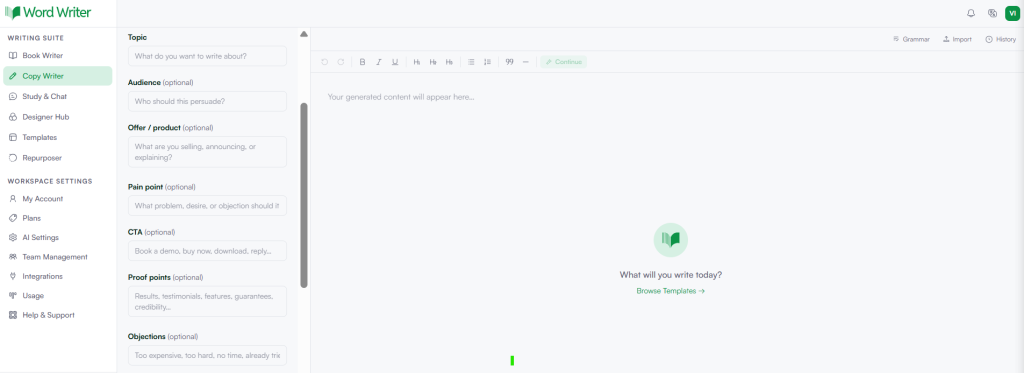Click the form panel scrollbar thumb

click(304, 195)
